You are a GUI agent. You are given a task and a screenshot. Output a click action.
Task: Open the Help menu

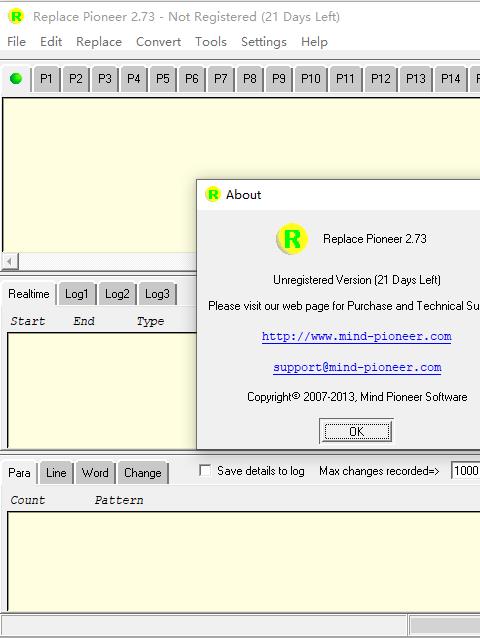click(314, 42)
